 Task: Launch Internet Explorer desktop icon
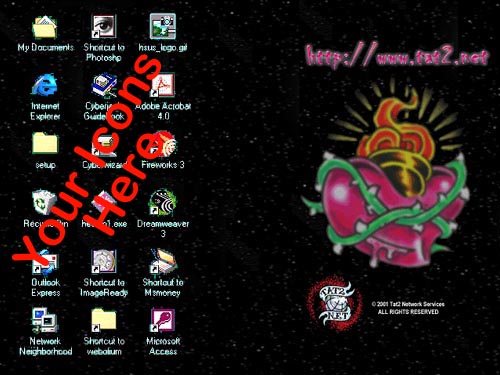click(x=45, y=85)
